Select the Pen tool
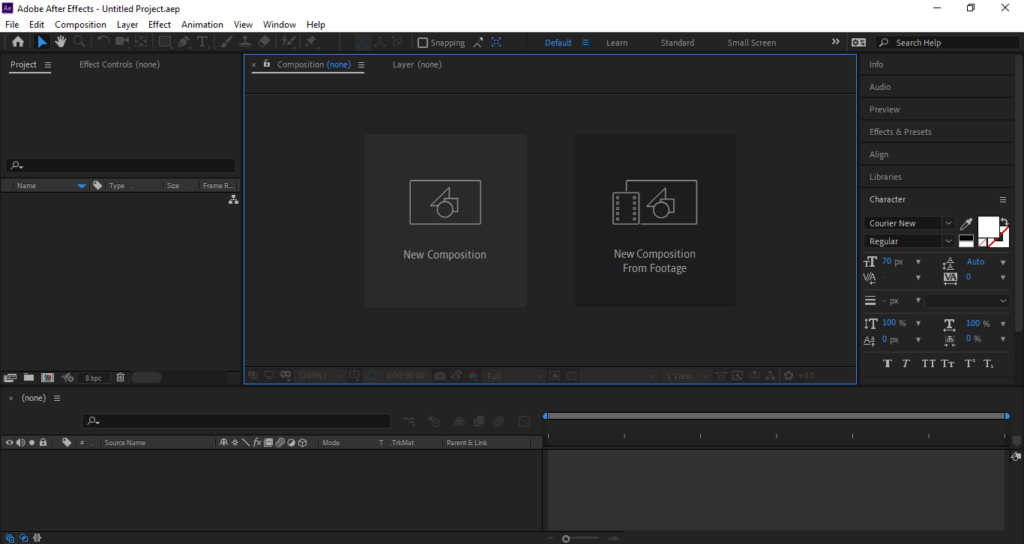 184,42
